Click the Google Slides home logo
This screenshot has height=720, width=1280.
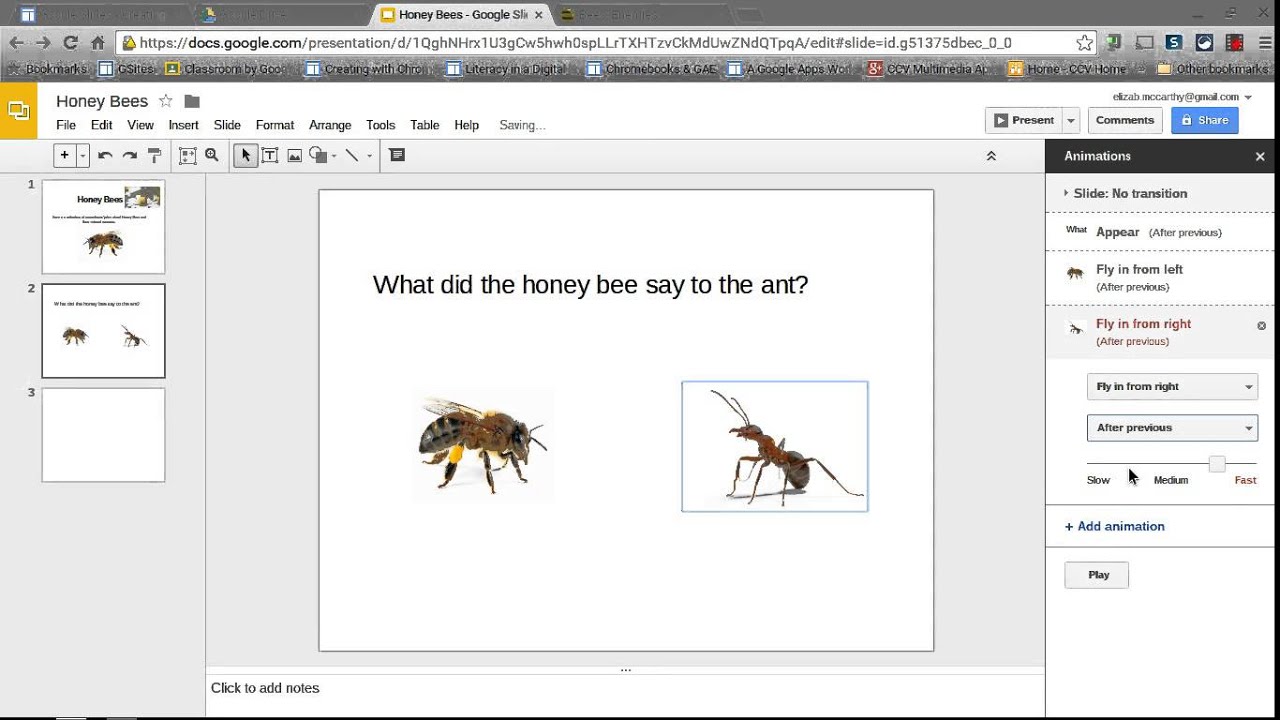[18, 111]
